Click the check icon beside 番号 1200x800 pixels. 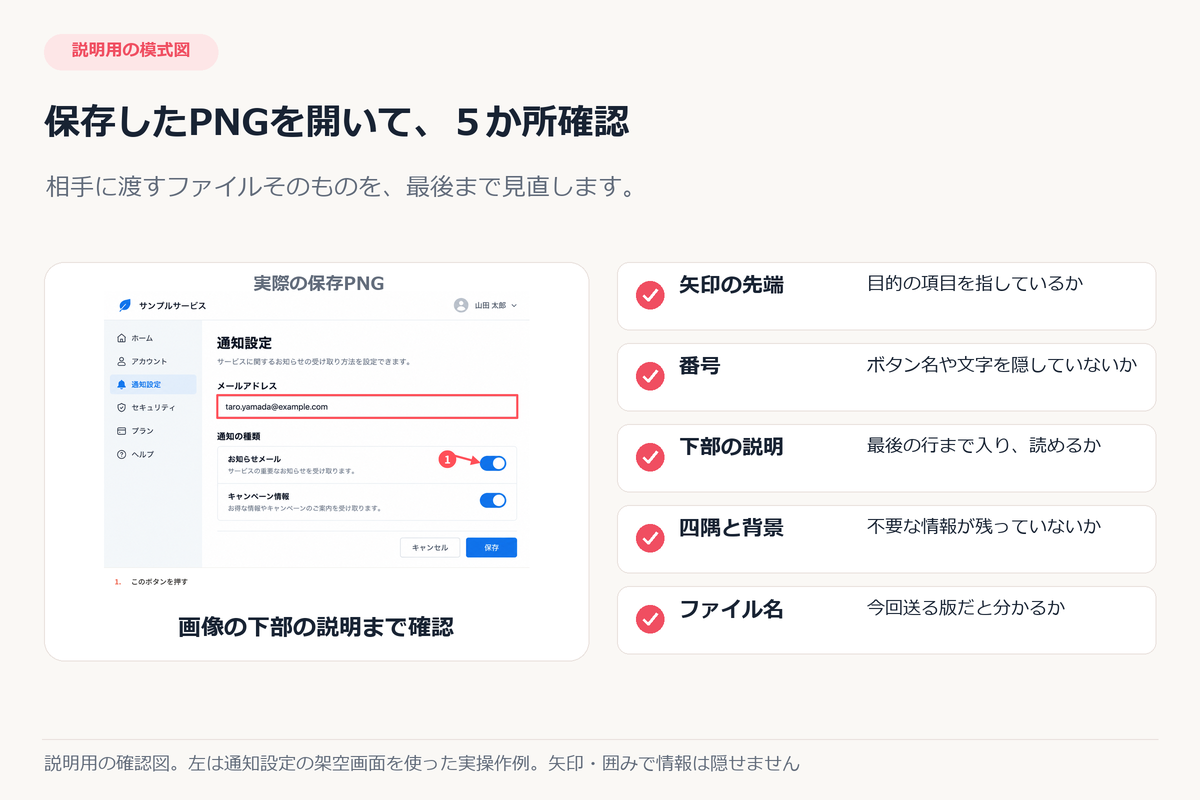coord(650,376)
